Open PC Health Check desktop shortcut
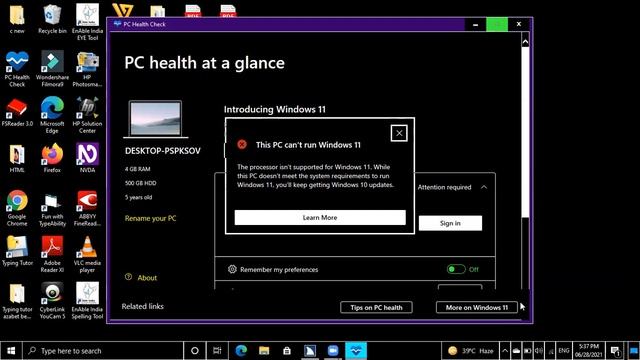 (17, 69)
